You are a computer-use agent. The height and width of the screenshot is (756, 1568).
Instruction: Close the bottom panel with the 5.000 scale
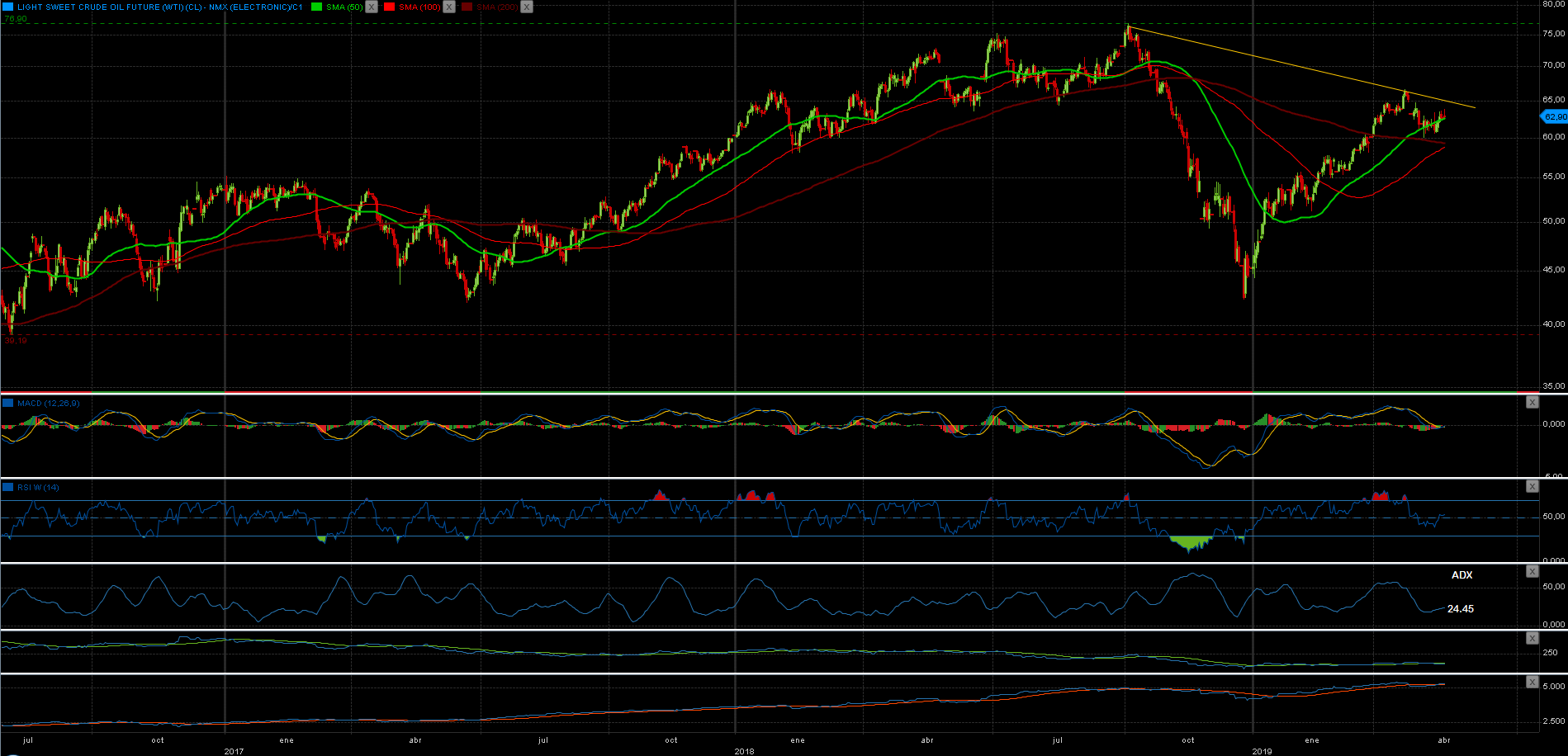(1532, 683)
